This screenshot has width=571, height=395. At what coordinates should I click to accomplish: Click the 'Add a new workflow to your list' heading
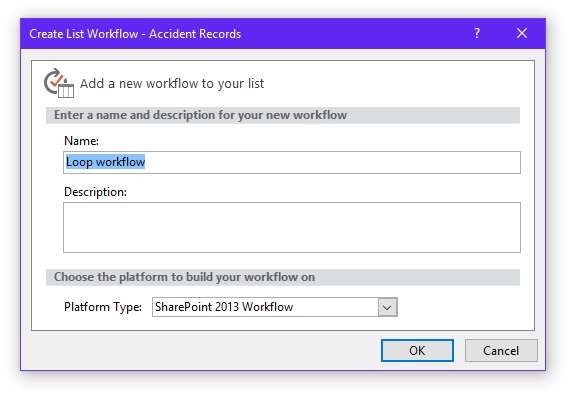tap(172, 83)
